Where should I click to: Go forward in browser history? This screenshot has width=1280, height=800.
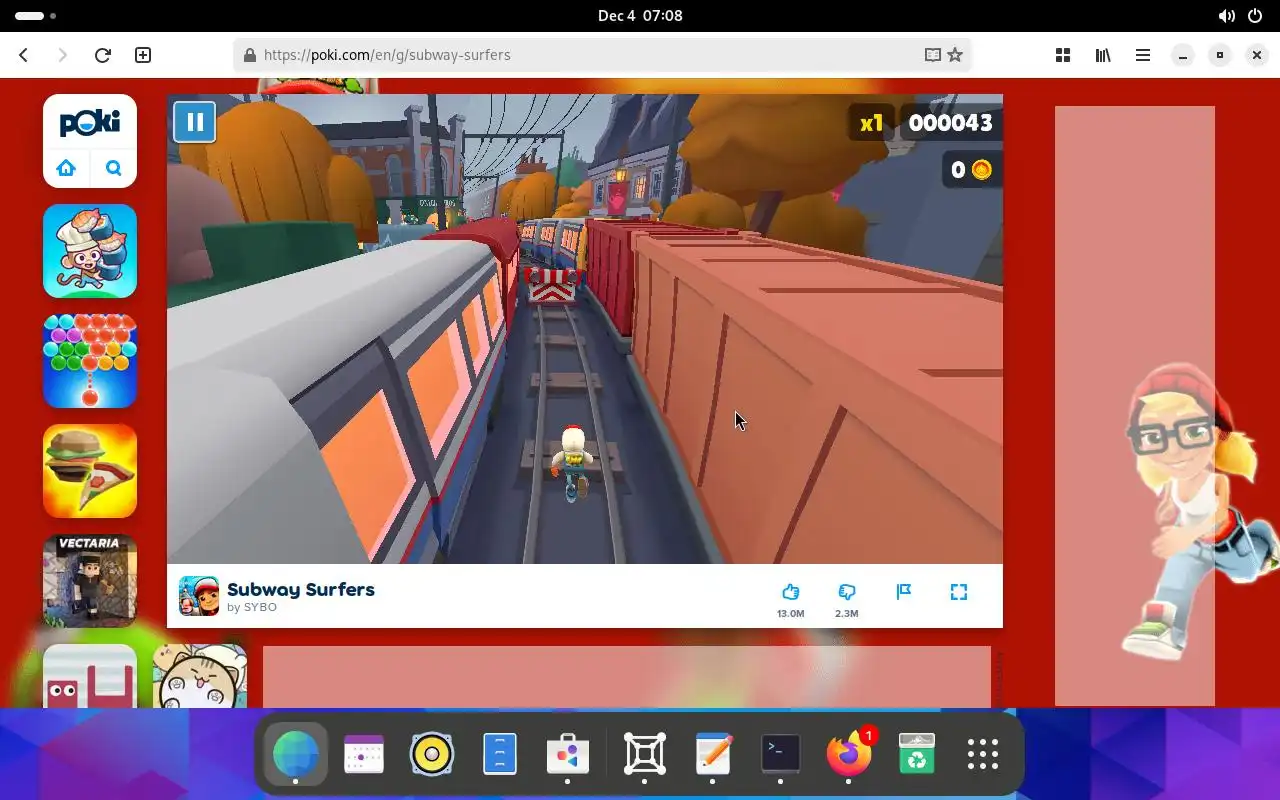62,55
